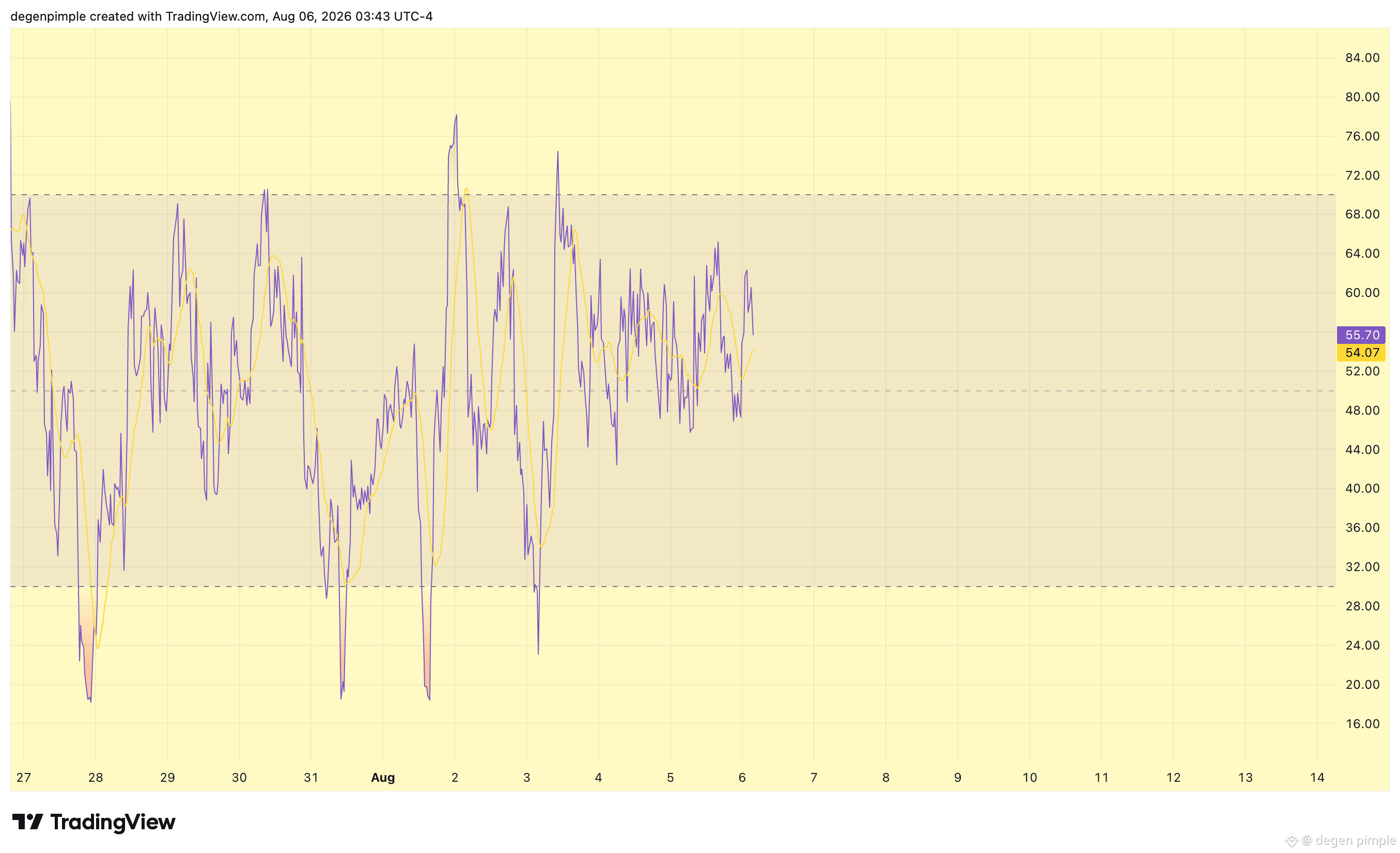Select date 13 on the time axis
This screenshot has height=853, width=1400.
coord(1246,778)
